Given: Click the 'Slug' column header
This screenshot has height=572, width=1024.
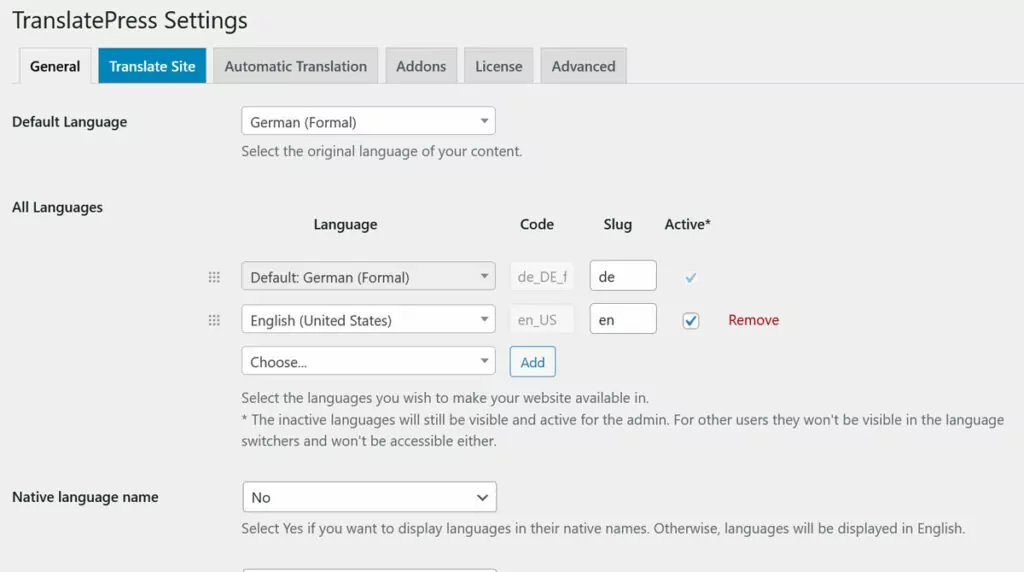Looking at the screenshot, I should coord(618,224).
